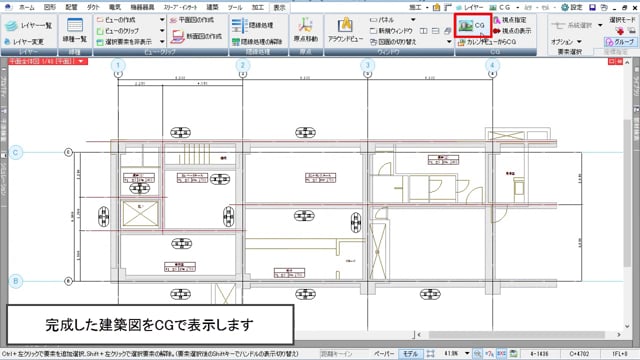Open the 線種一覧 line type list
The width and height of the screenshot is (640, 360).
(75, 31)
